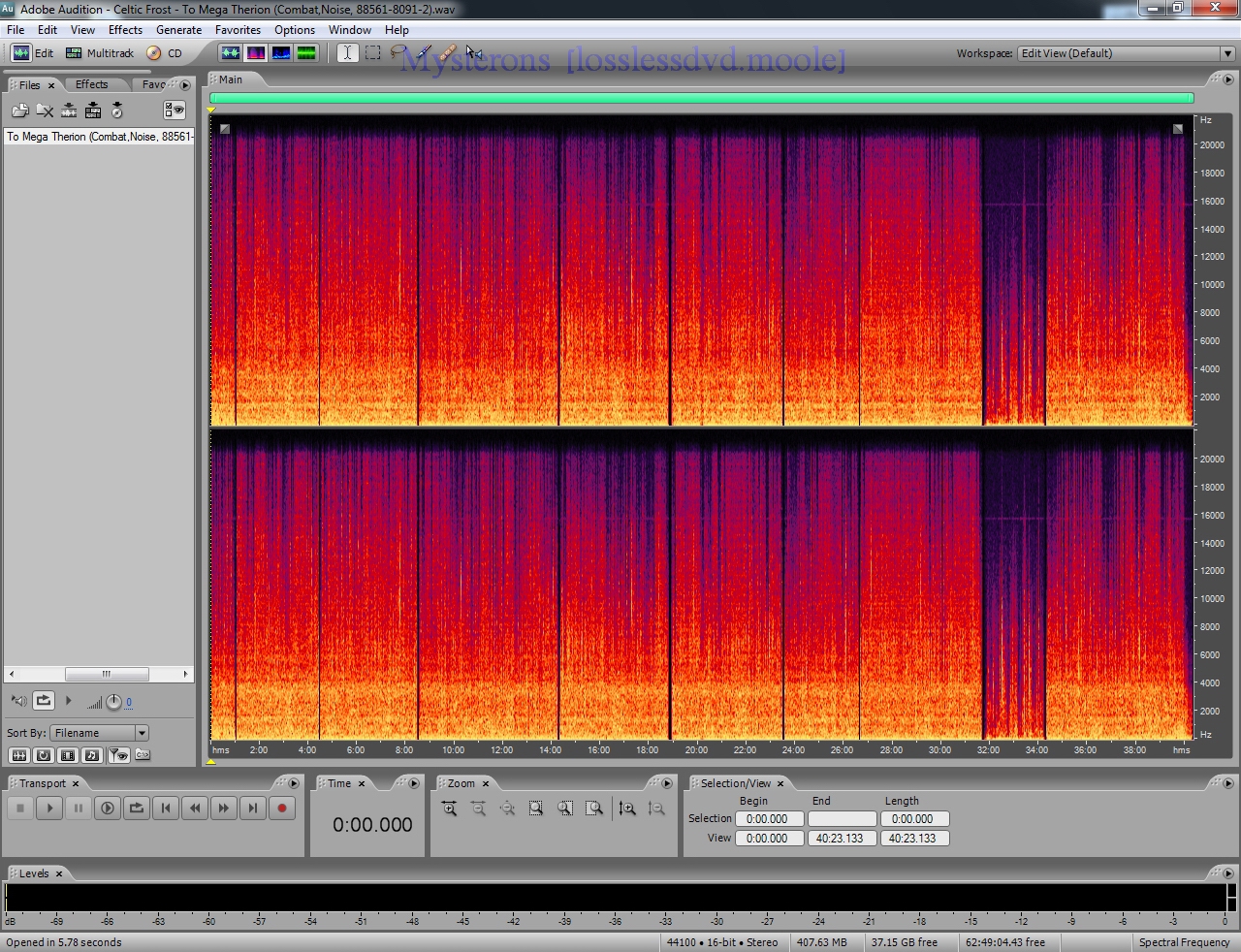This screenshot has height=952, width=1241.
Task: Open the Window menu
Action: (x=350, y=30)
